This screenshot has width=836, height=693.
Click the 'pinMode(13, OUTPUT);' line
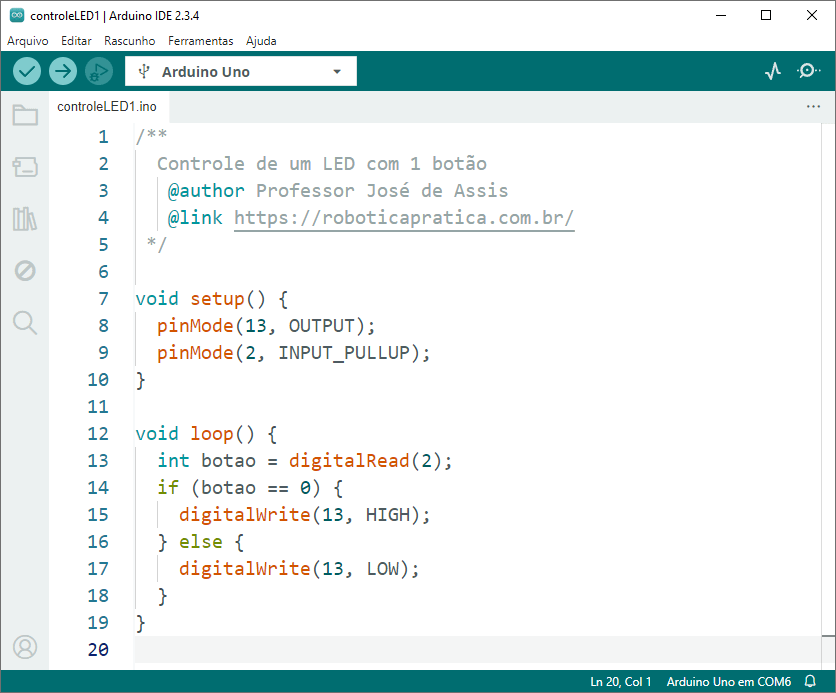266,326
